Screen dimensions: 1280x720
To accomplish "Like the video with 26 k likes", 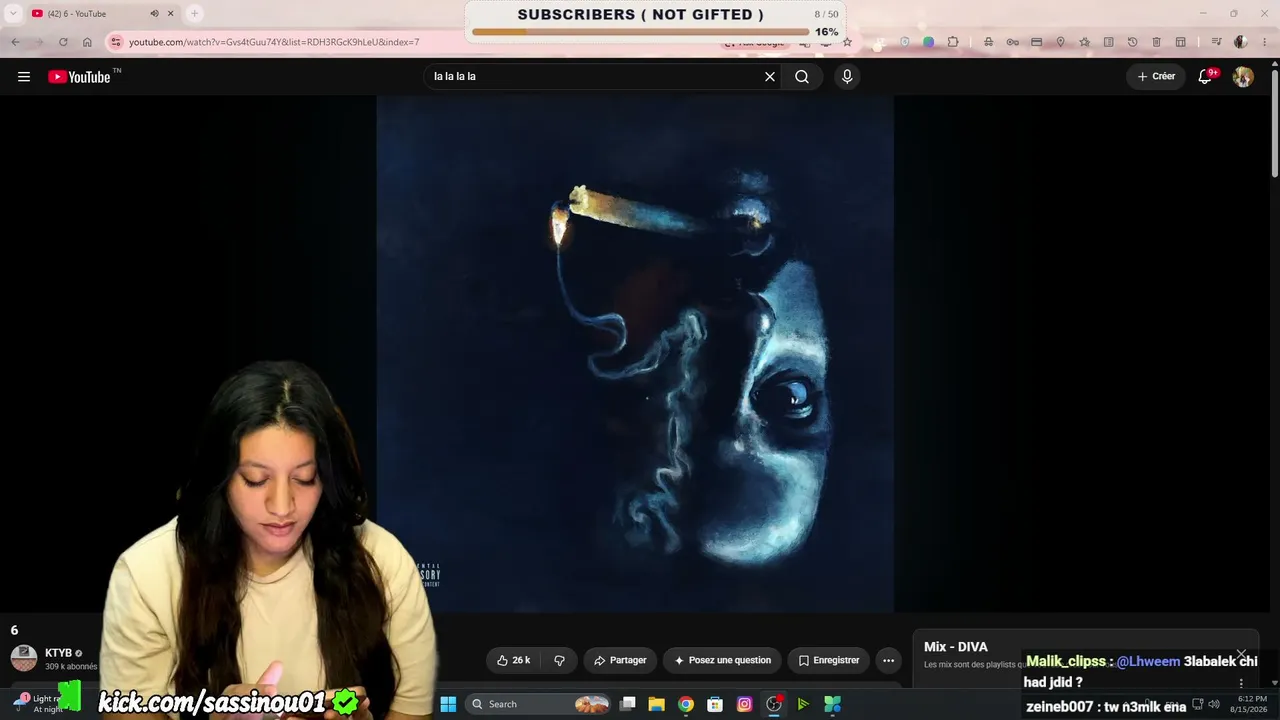I will click(513, 660).
